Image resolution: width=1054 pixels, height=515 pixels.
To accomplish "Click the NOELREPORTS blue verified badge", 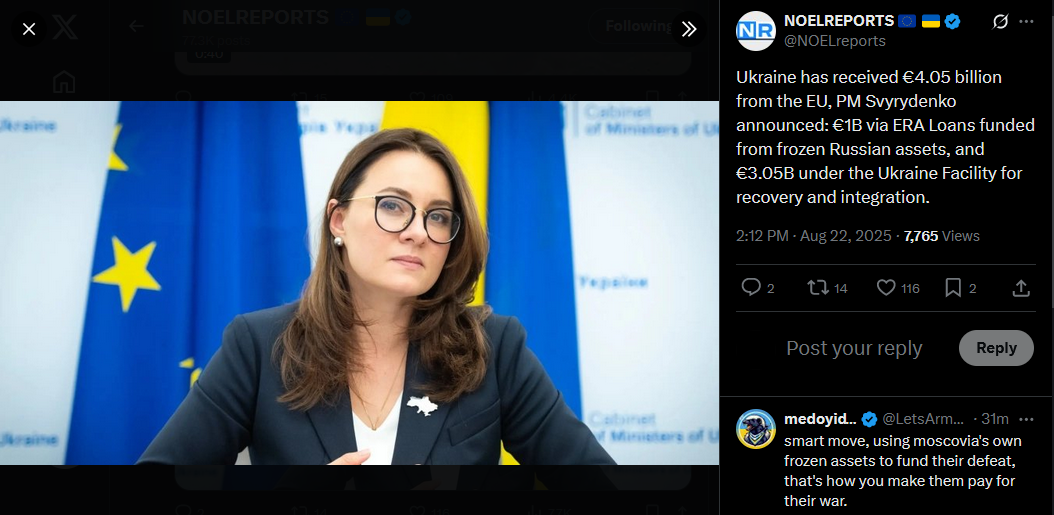I will pos(952,22).
